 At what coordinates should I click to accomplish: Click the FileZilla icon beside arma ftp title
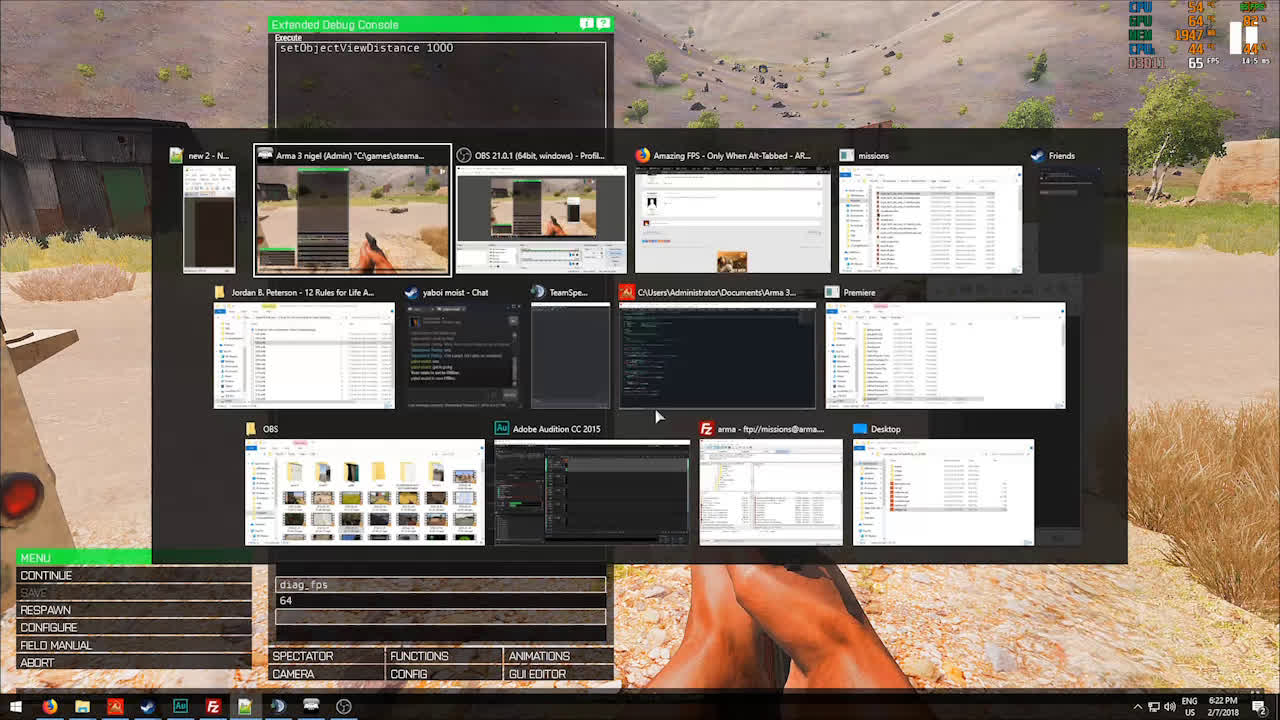click(707, 428)
